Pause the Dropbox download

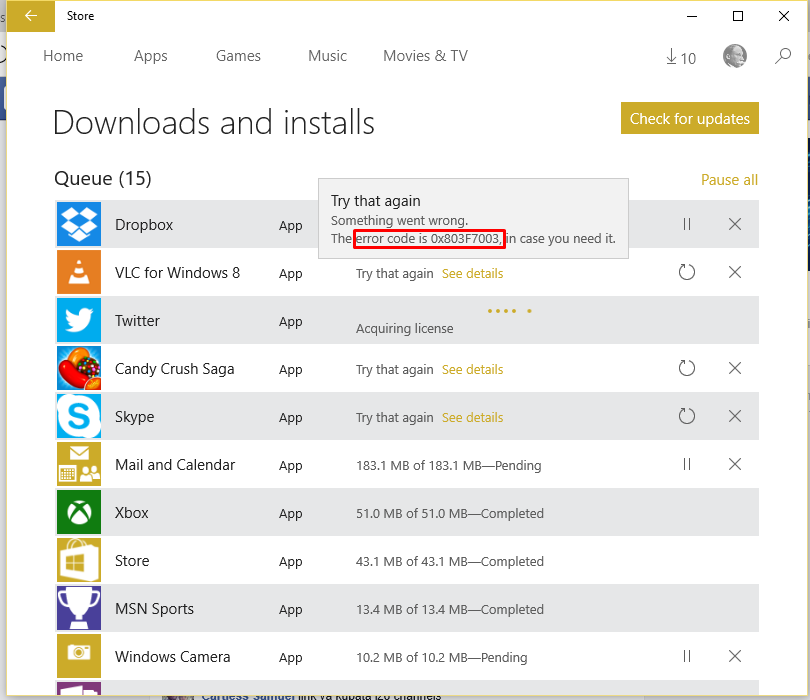[x=687, y=225]
